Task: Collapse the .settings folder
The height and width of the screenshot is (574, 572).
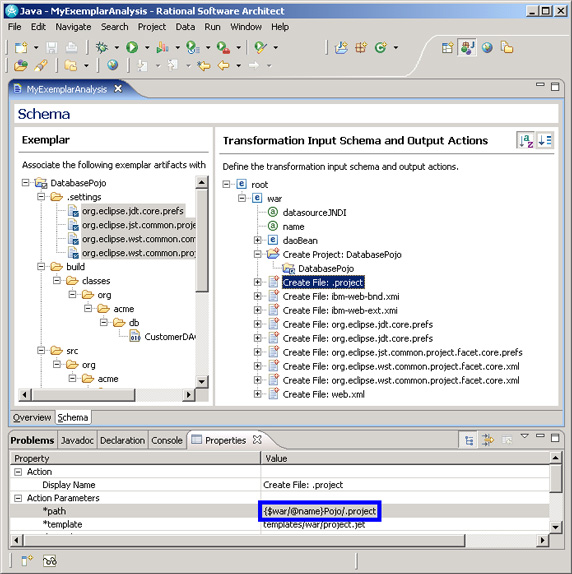Action: point(41,197)
